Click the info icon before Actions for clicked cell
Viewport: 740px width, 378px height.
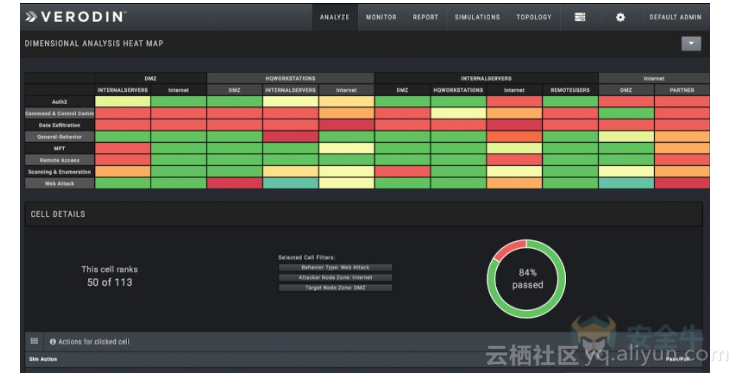pyautogui.click(x=52, y=341)
